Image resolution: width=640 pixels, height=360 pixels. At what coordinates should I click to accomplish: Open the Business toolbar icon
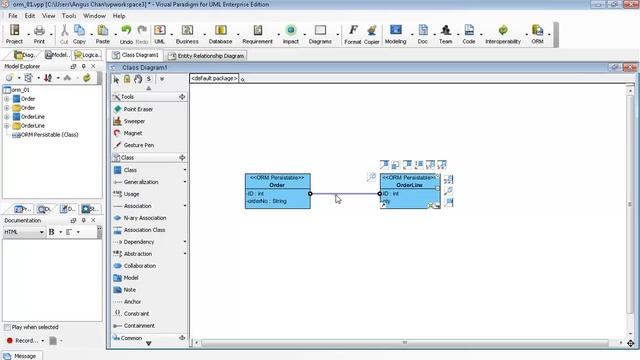coord(187,34)
